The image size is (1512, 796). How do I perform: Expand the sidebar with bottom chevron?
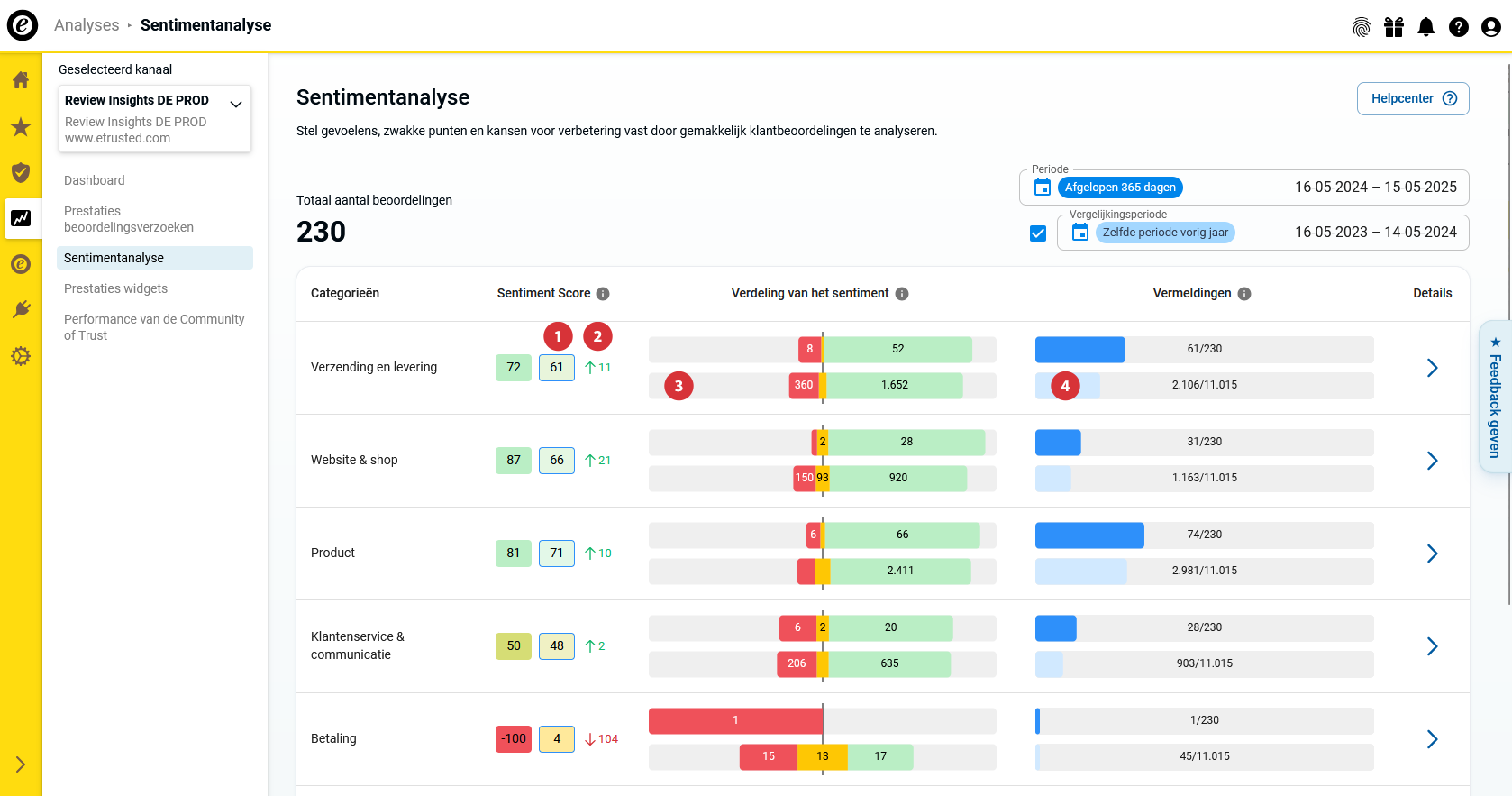point(21,764)
